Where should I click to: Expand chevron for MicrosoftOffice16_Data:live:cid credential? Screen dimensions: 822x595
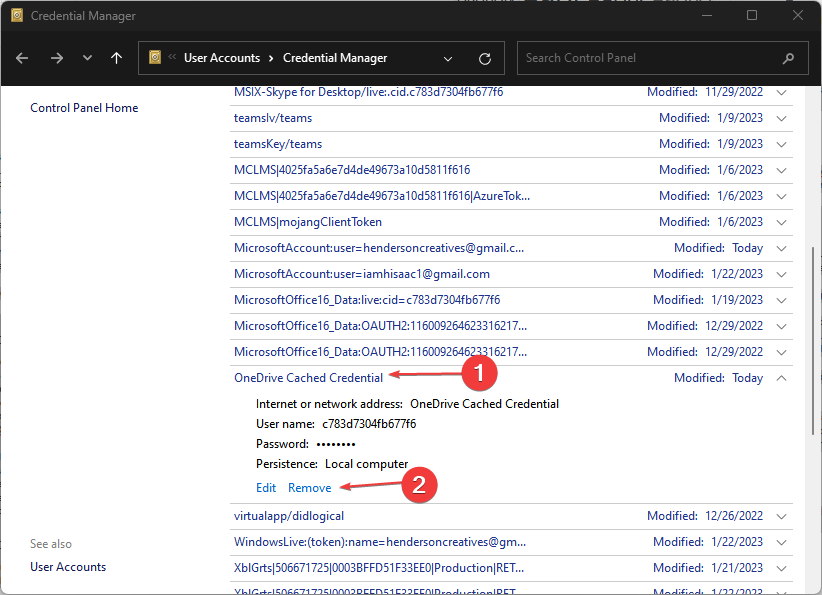pyautogui.click(x=781, y=300)
